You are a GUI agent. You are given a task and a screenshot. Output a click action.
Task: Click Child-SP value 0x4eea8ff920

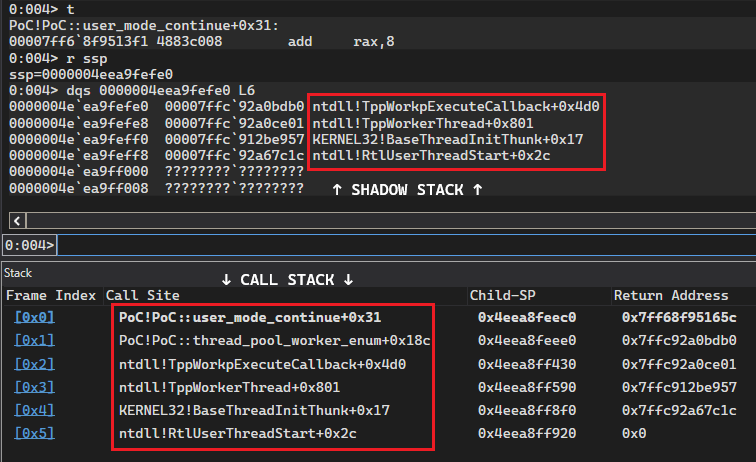coord(527,434)
